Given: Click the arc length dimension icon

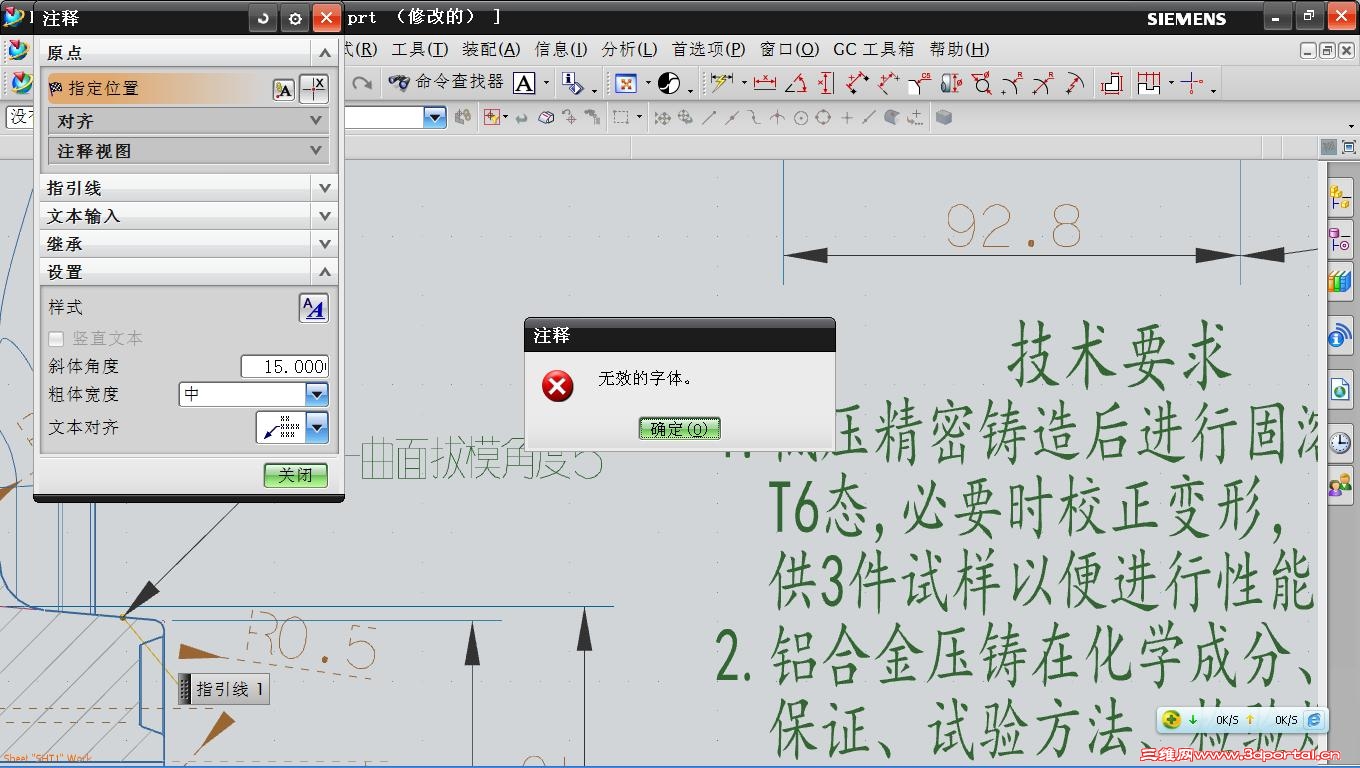Looking at the screenshot, I should click(1075, 83).
